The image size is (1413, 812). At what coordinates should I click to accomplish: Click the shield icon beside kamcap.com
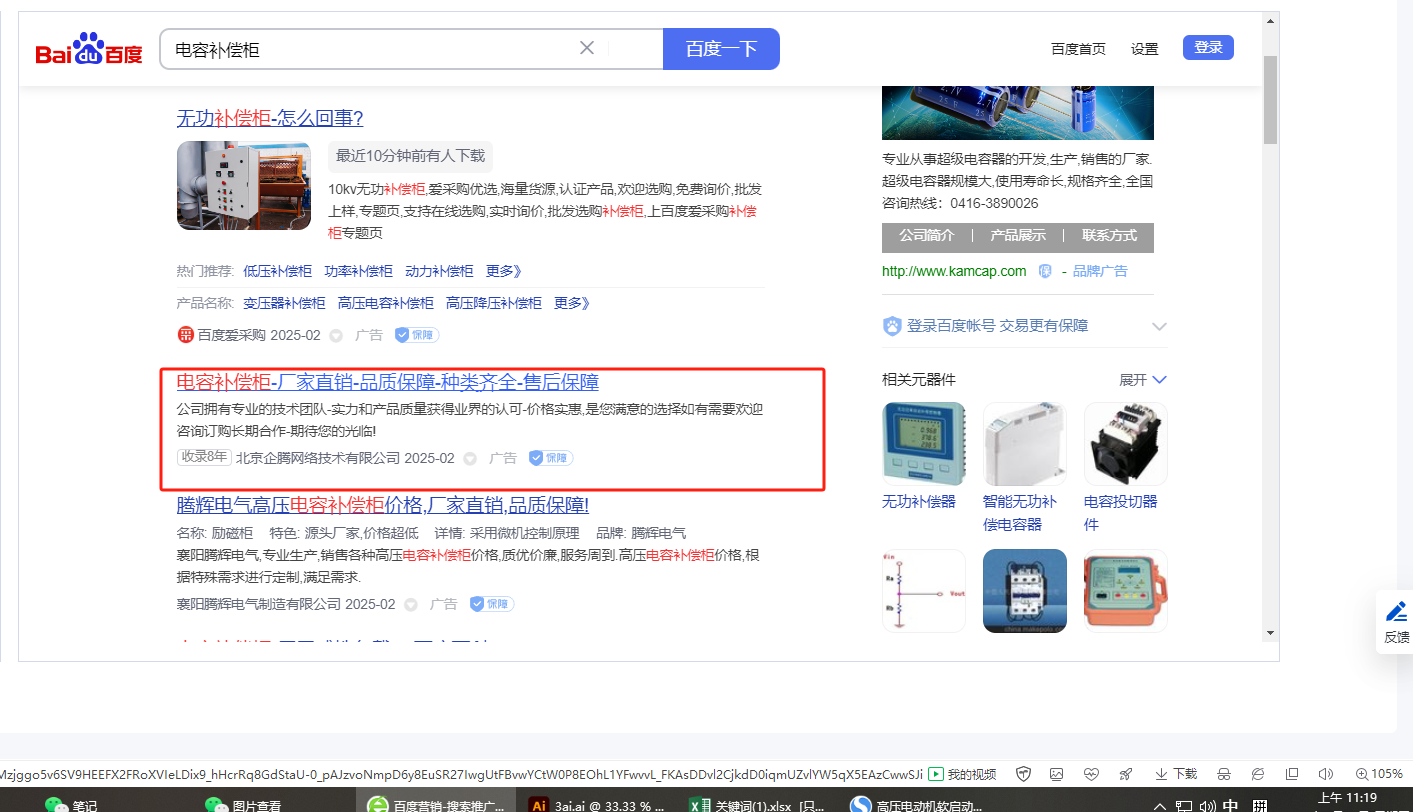[1045, 271]
